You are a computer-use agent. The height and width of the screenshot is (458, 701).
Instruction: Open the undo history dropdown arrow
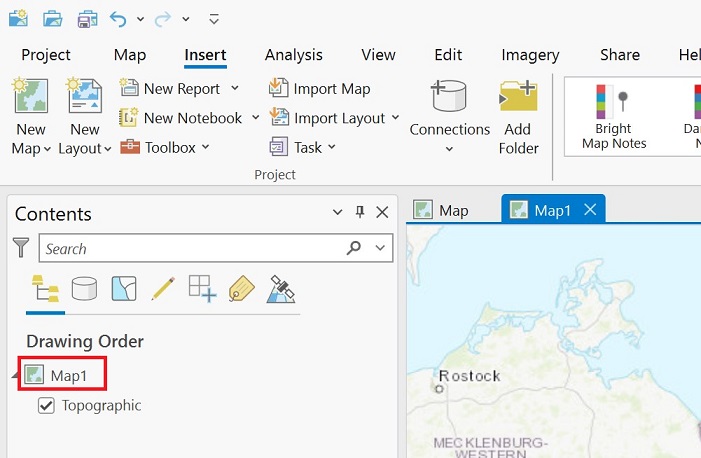[x=140, y=19]
